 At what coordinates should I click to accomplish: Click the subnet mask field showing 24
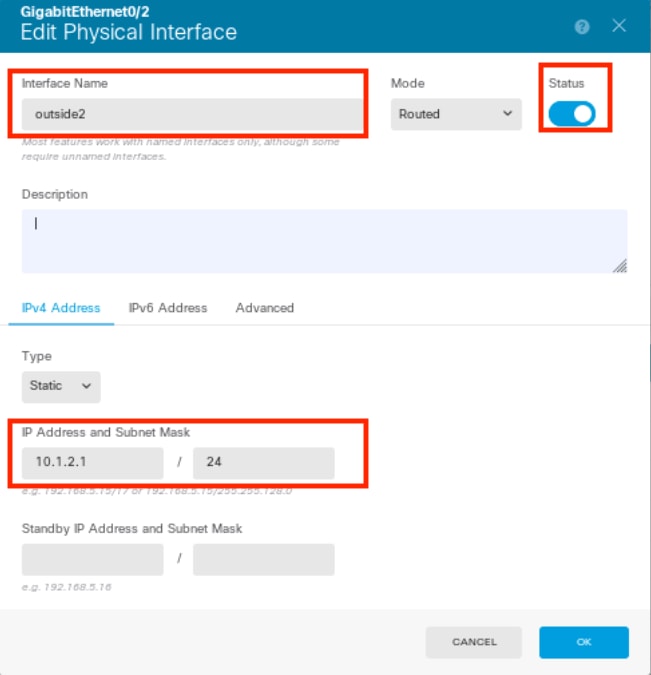264,463
